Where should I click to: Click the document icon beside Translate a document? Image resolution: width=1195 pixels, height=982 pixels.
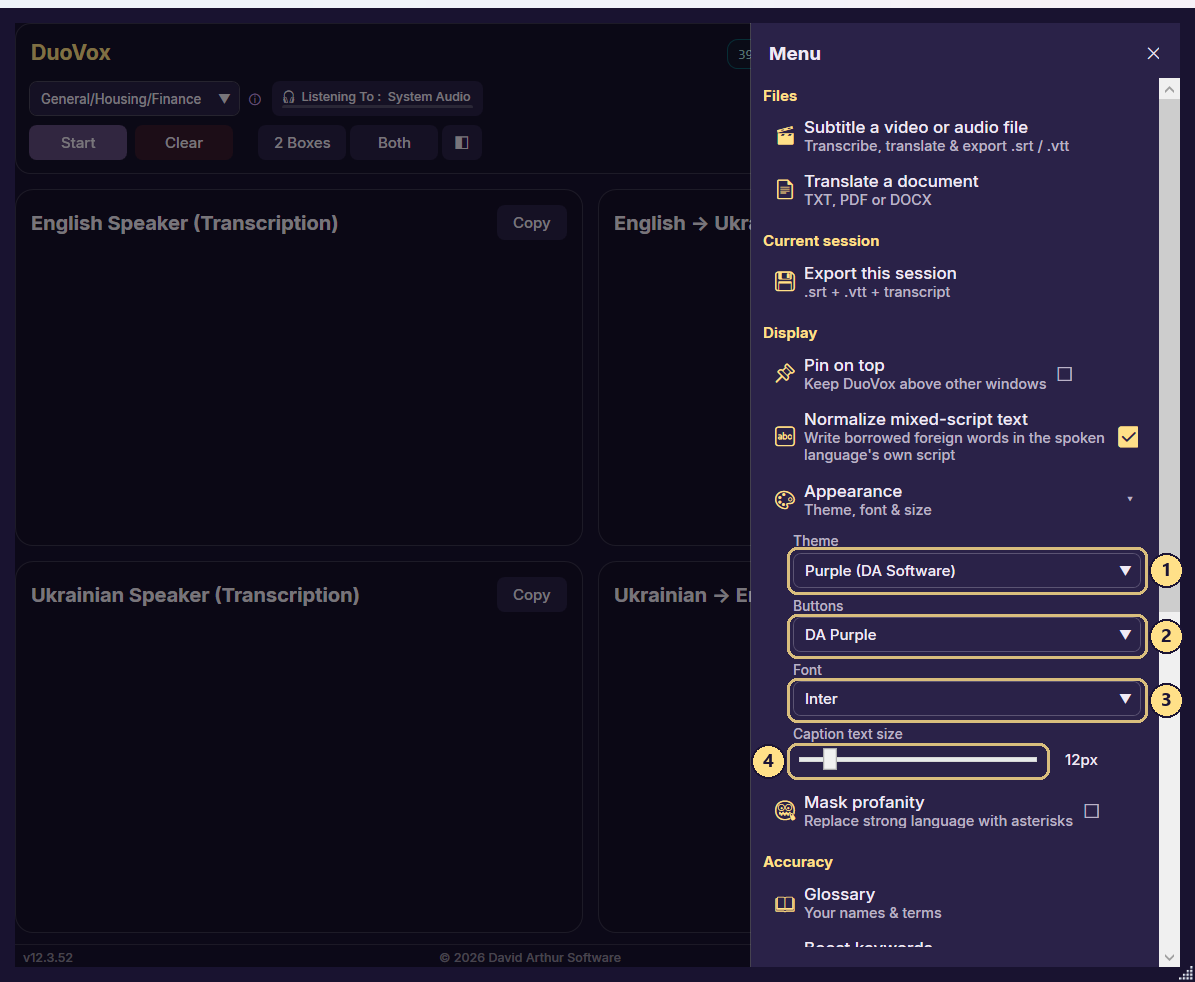pos(785,190)
